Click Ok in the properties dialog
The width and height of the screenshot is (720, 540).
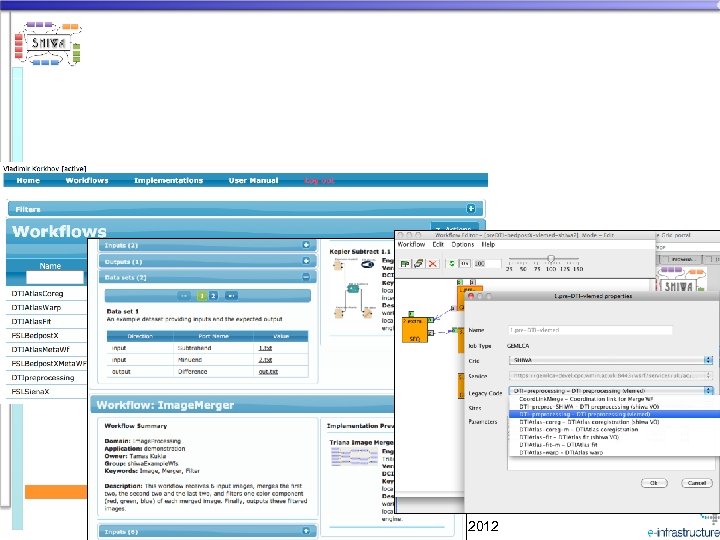pyautogui.click(x=654, y=483)
